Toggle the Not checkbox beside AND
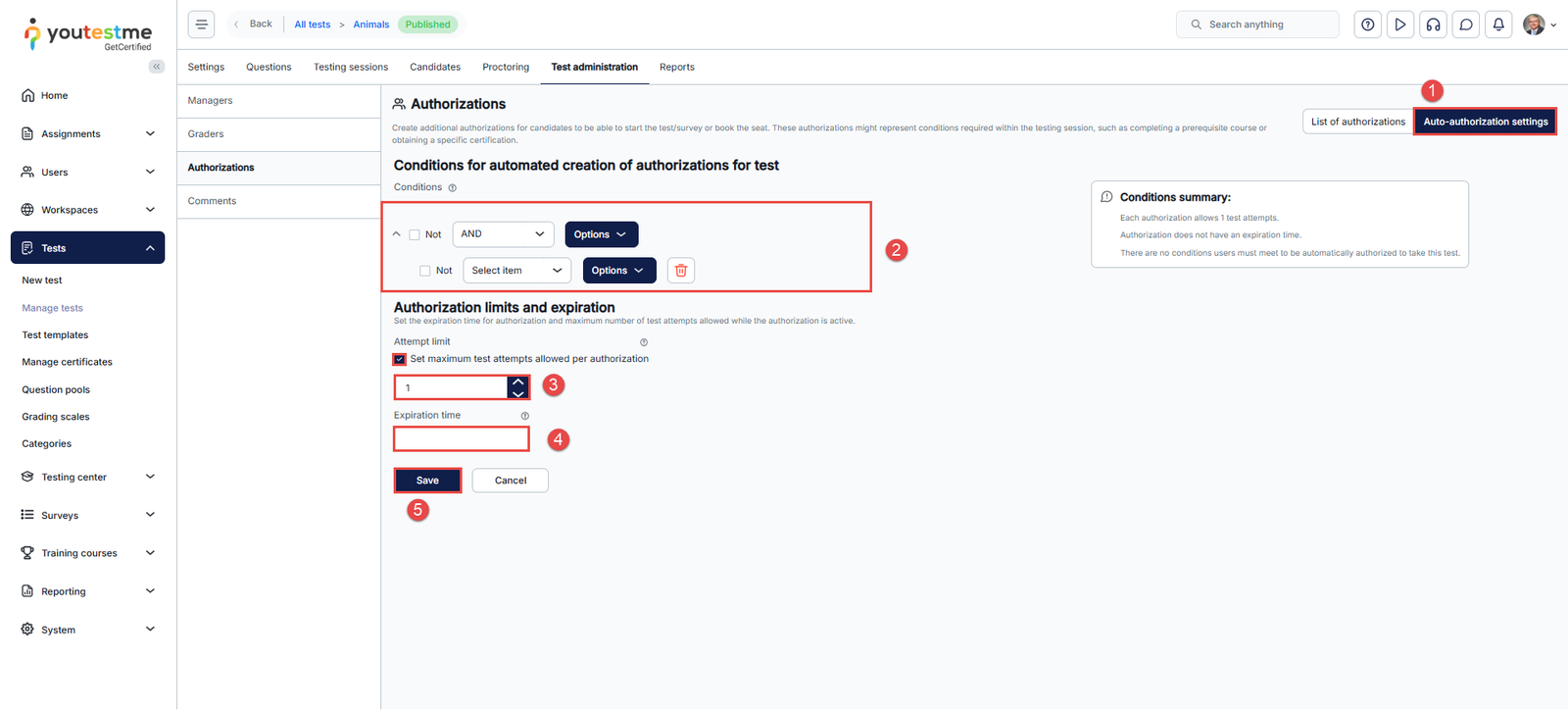The height and width of the screenshot is (710, 1568). [x=415, y=235]
